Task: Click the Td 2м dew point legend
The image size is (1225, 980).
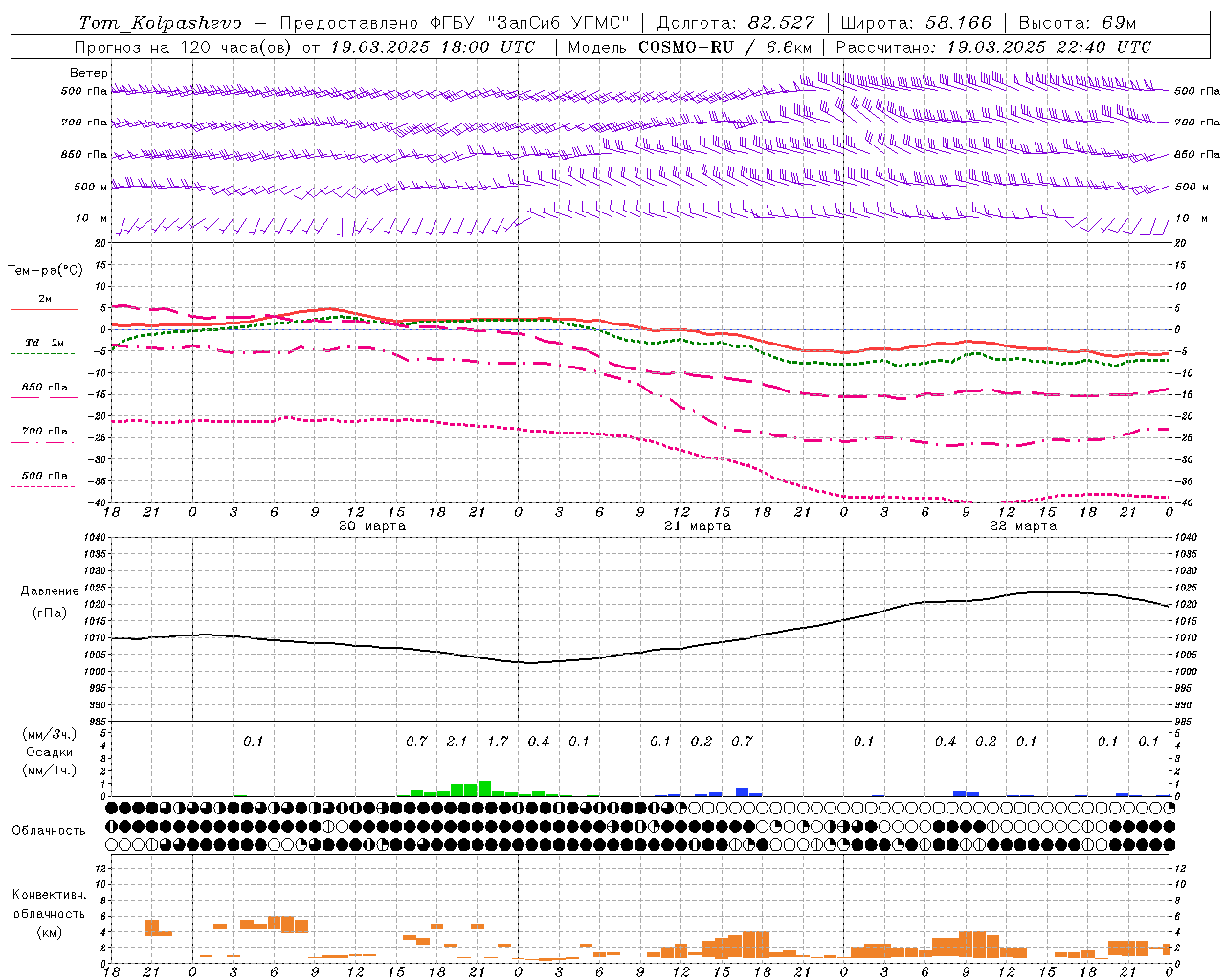Action: pyautogui.click(x=44, y=343)
